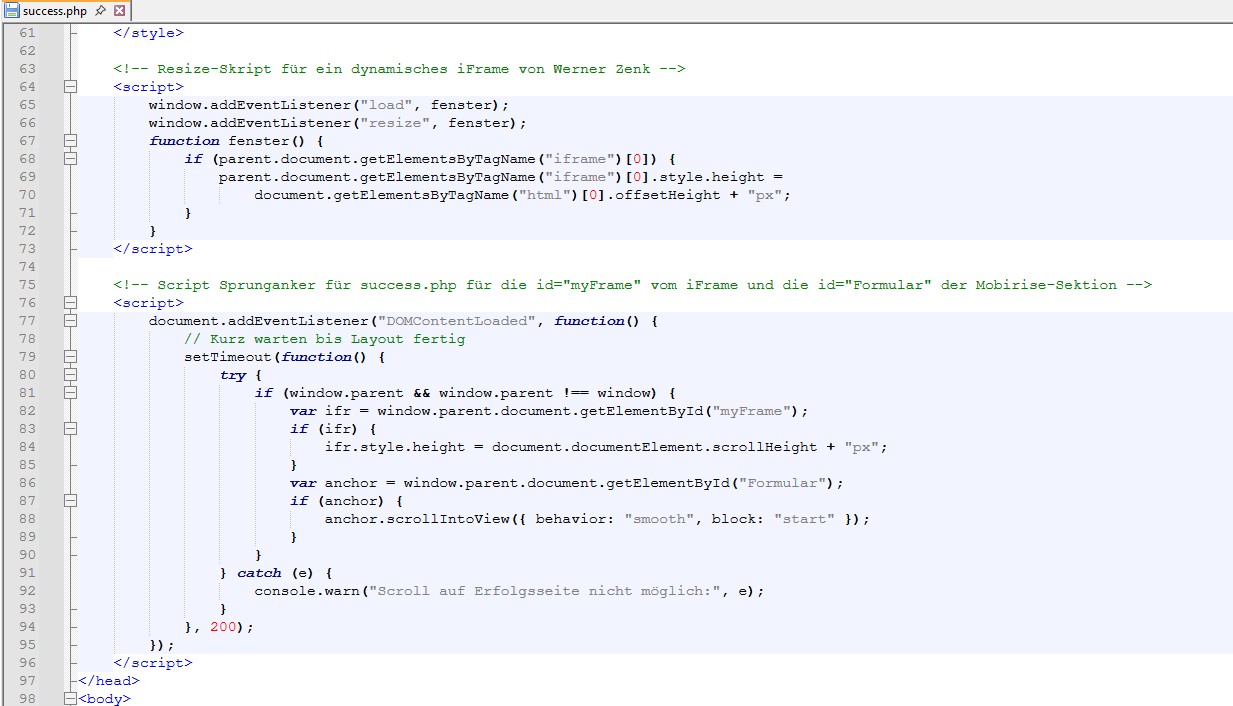Click the Script Sprunganker comment on line 75

click(x=633, y=285)
